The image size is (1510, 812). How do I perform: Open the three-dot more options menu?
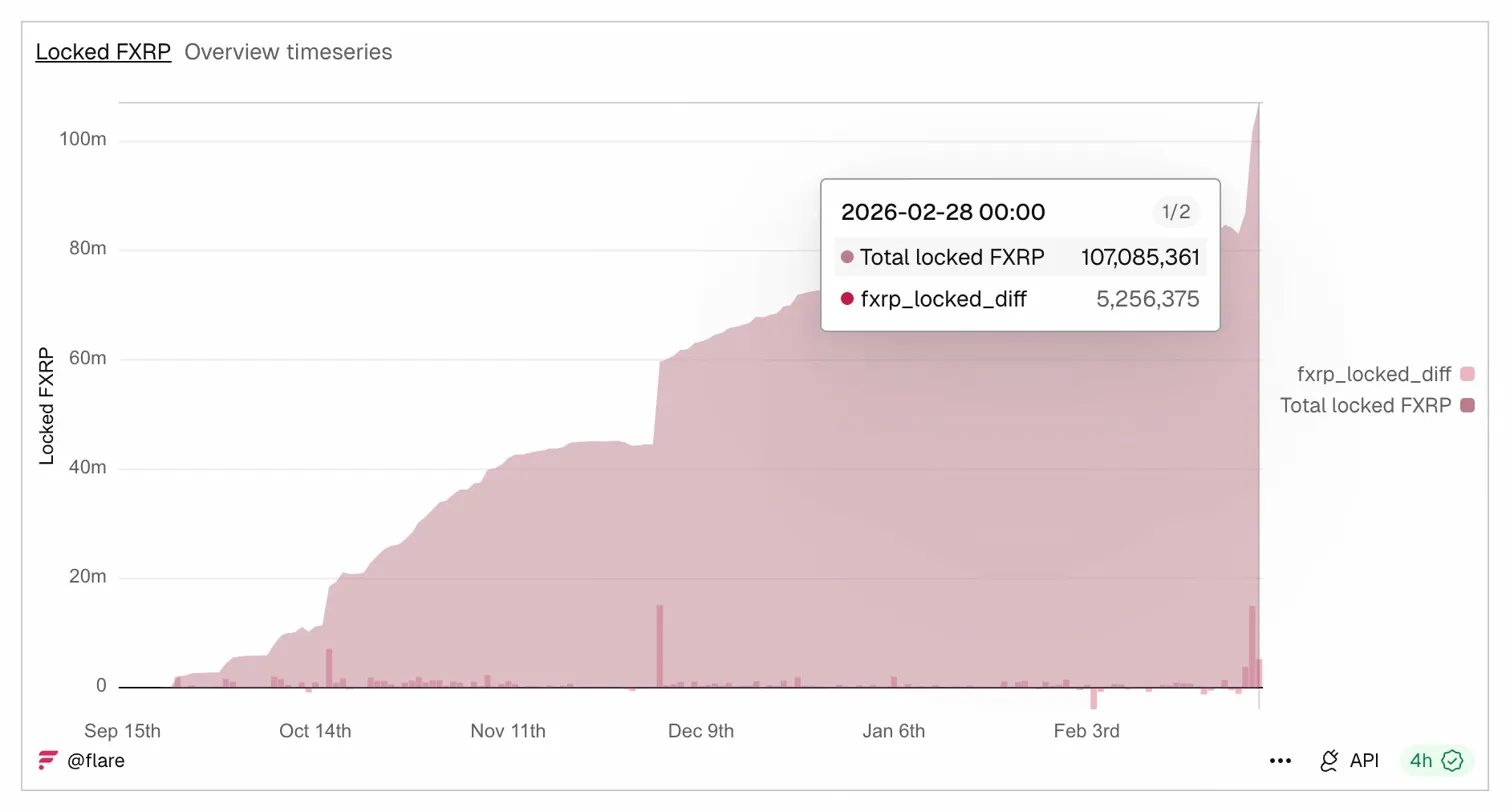click(1280, 761)
